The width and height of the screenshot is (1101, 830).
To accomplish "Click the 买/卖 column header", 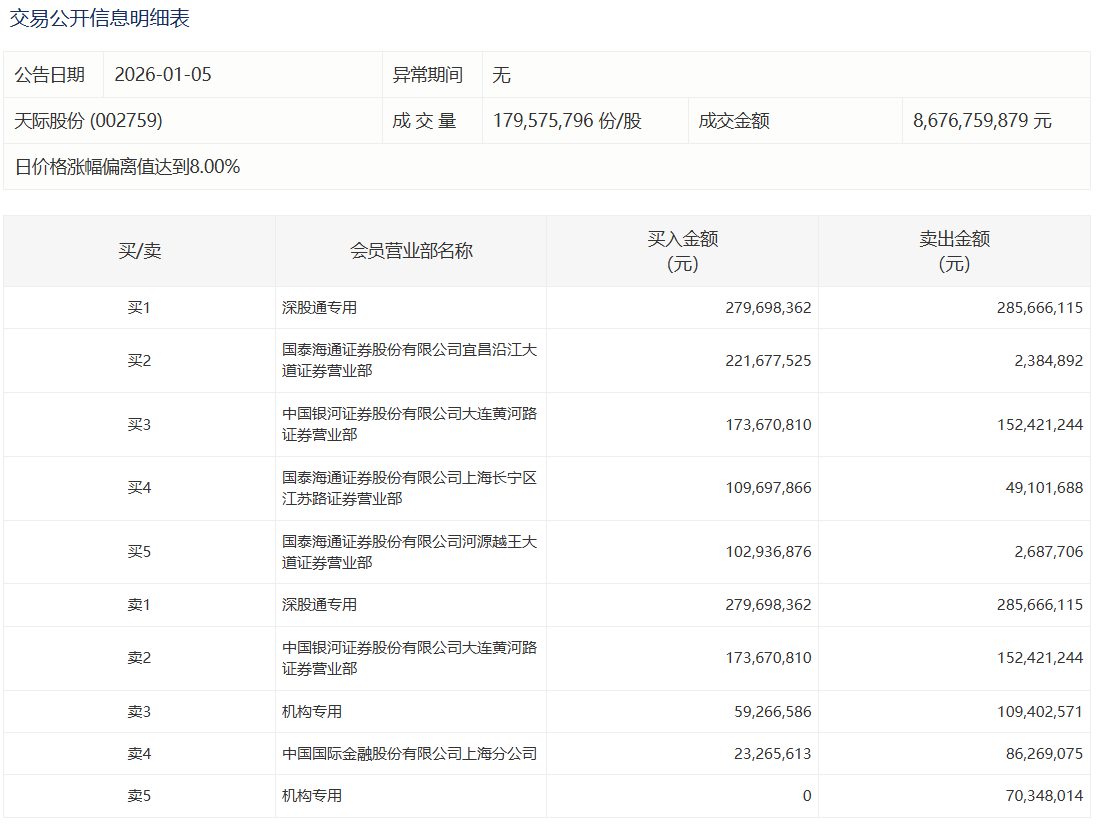I will [139, 251].
